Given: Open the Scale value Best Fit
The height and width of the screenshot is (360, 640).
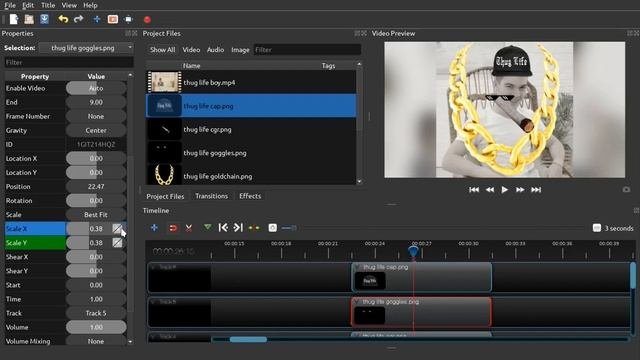Looking at the screenshot, I should click(96, 215).
